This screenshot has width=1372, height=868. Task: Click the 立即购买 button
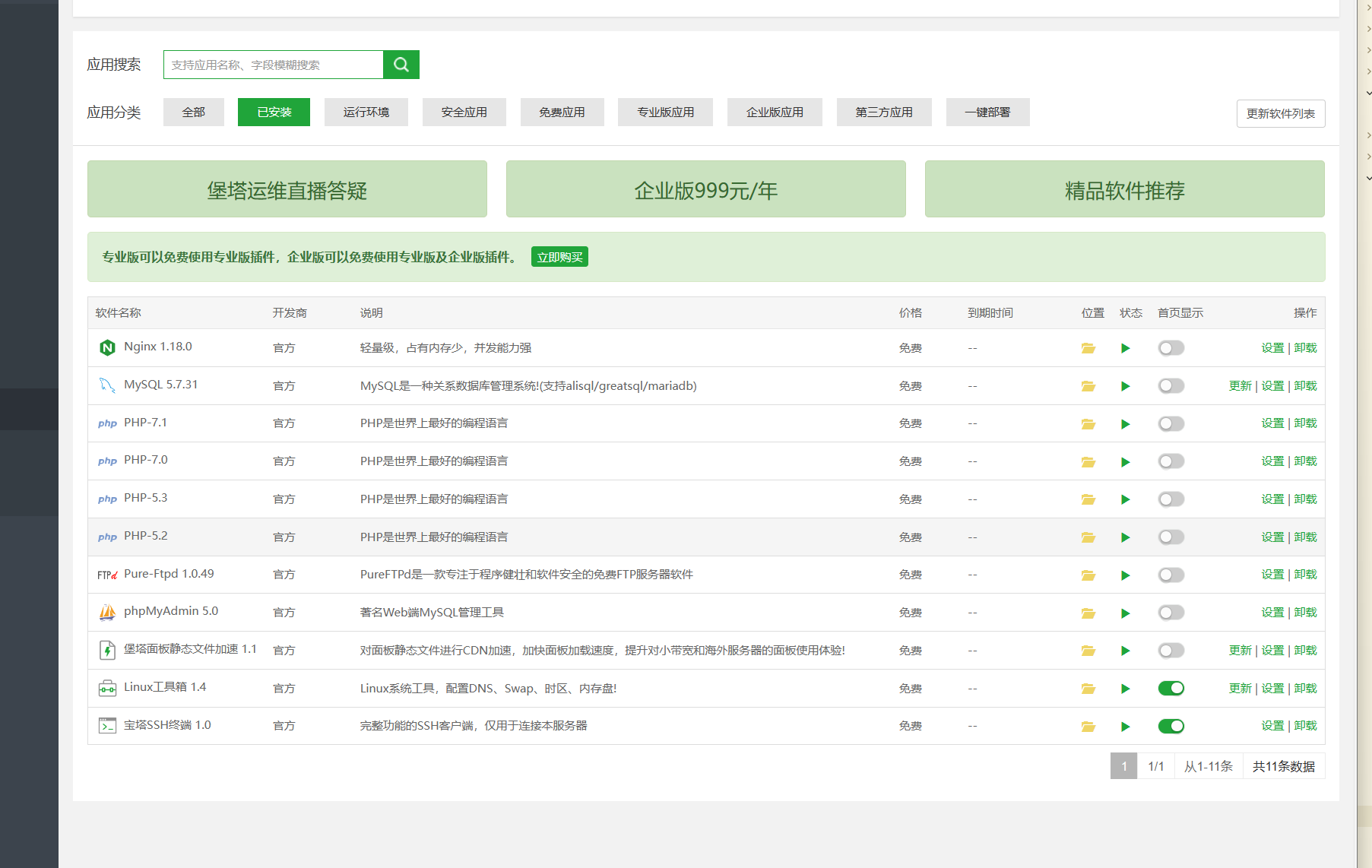pyautogui.click(x=560, y=258)
